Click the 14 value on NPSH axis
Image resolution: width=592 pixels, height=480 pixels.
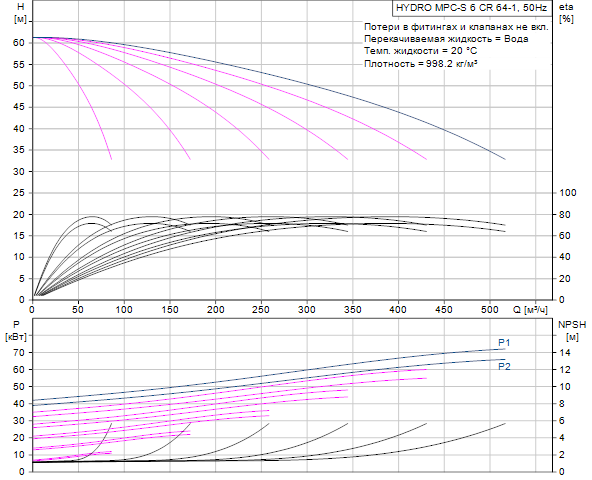coord(565,352)
